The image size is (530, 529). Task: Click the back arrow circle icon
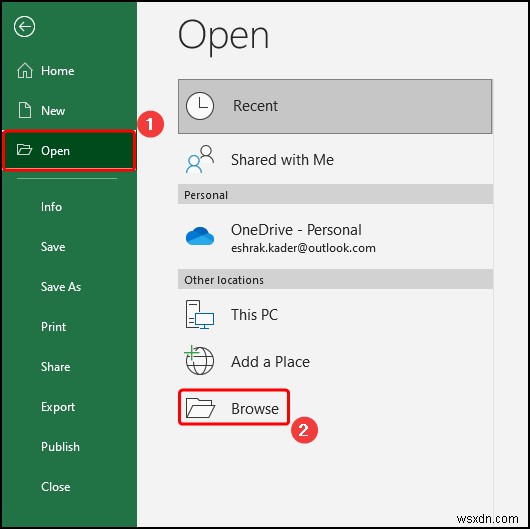(24, 26)
